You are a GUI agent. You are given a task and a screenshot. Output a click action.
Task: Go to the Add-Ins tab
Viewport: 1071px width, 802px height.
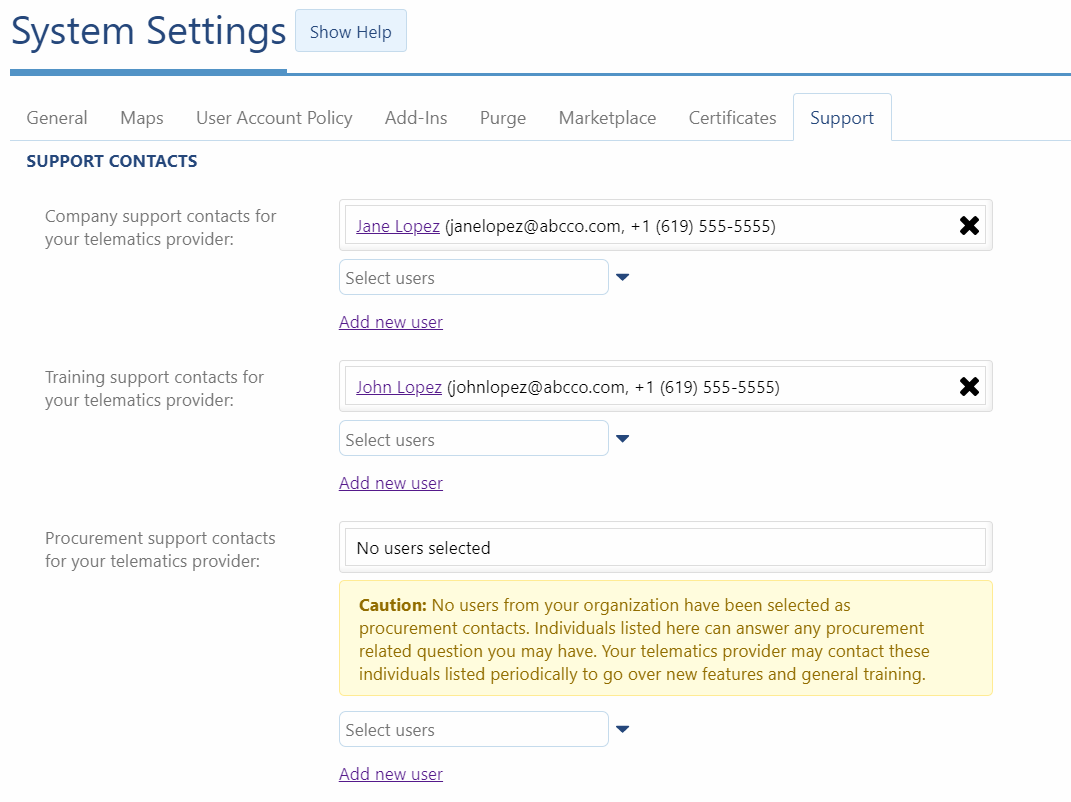click(x=416, y=118)
